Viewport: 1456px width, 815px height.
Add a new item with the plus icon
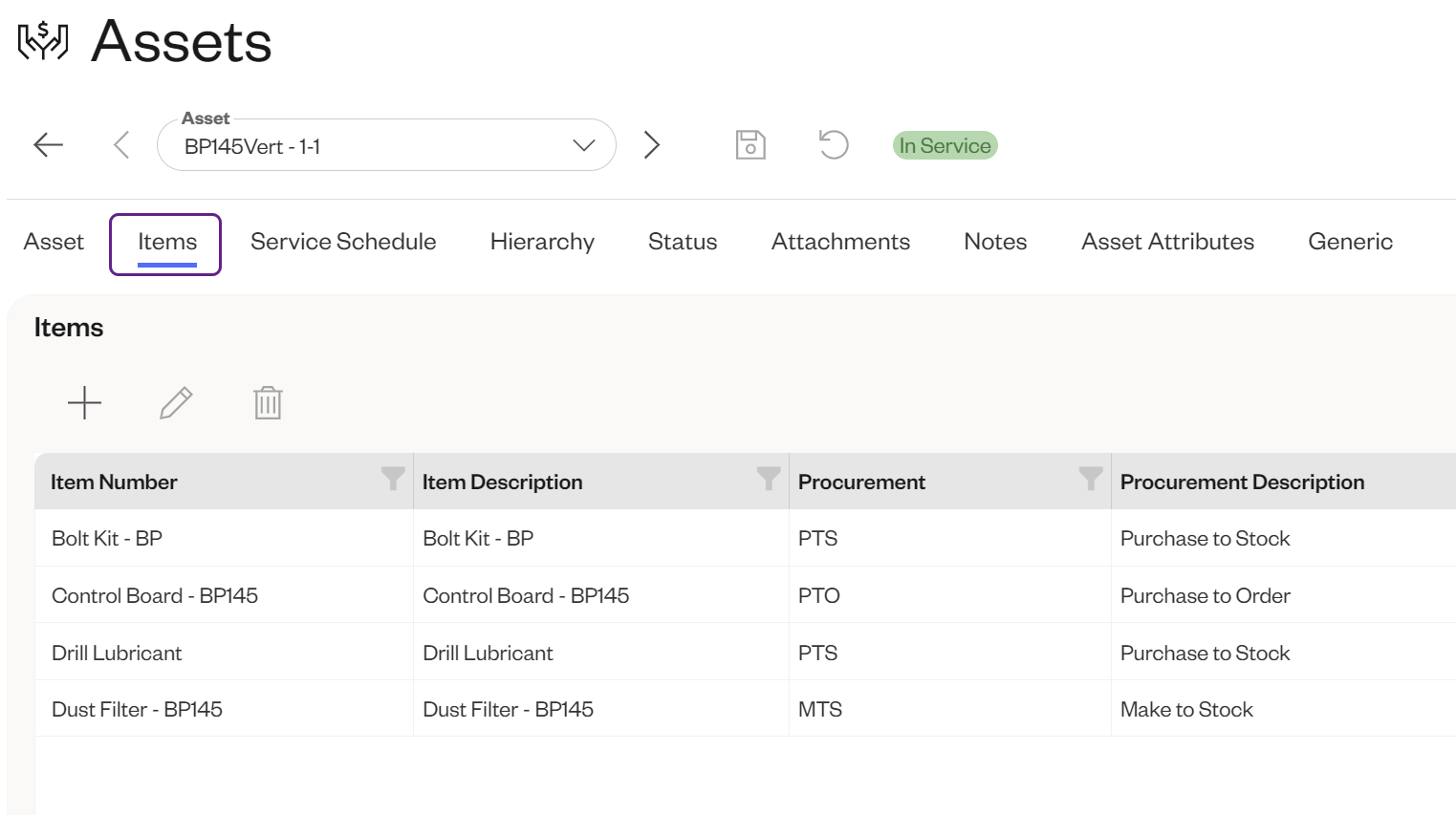coord(84,402)
